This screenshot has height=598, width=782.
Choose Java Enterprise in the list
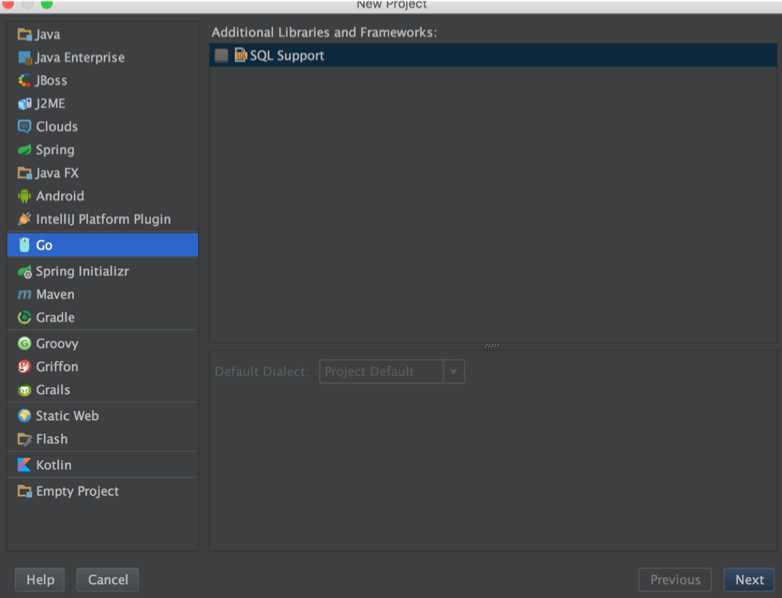point(103,57)
